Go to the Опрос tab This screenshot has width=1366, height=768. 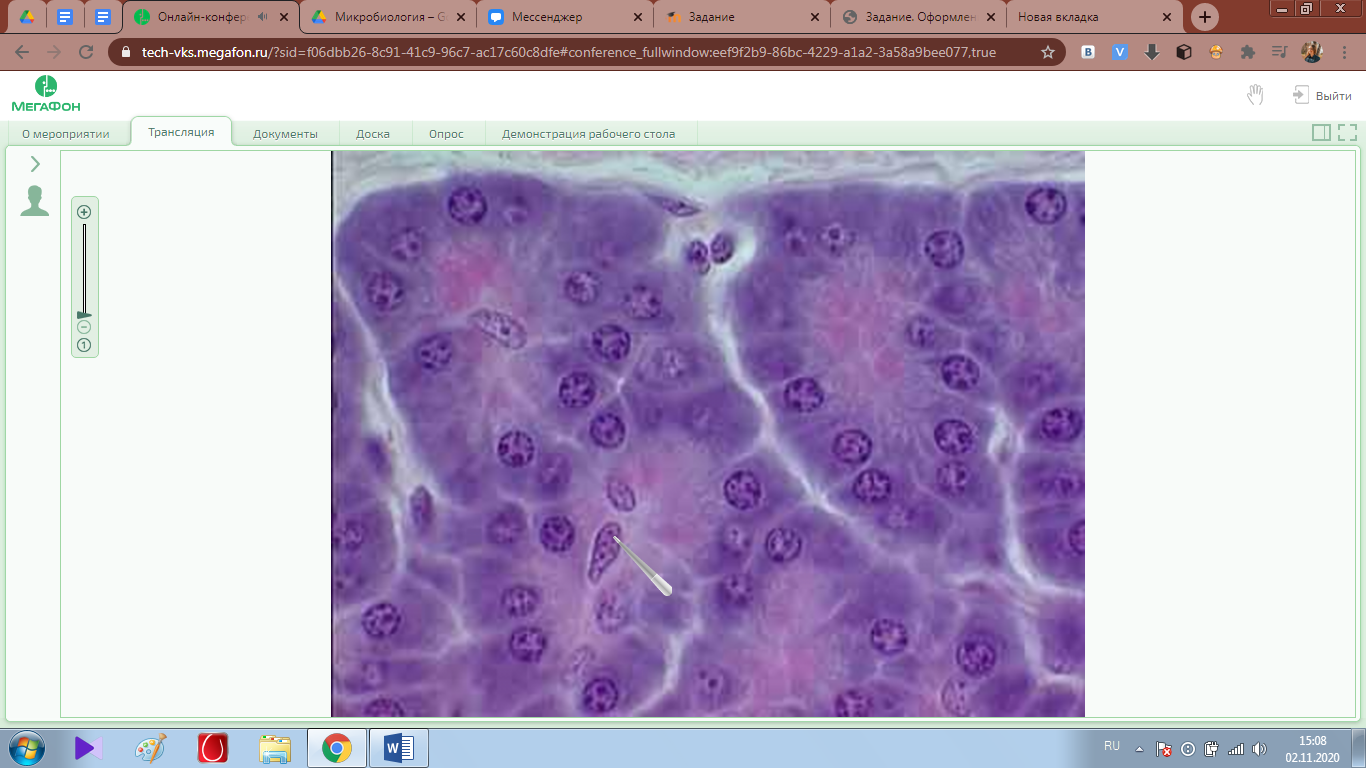coord(446,133)
